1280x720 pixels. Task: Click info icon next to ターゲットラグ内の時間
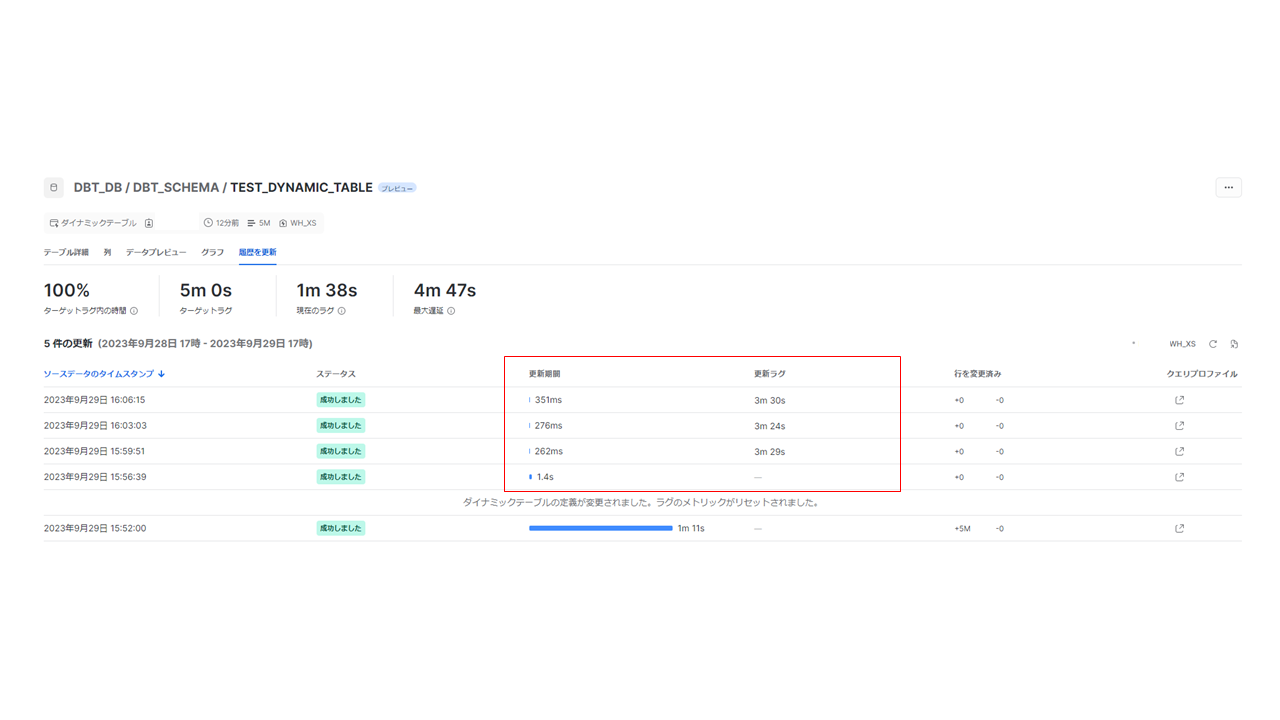click(x=134, y=311)
